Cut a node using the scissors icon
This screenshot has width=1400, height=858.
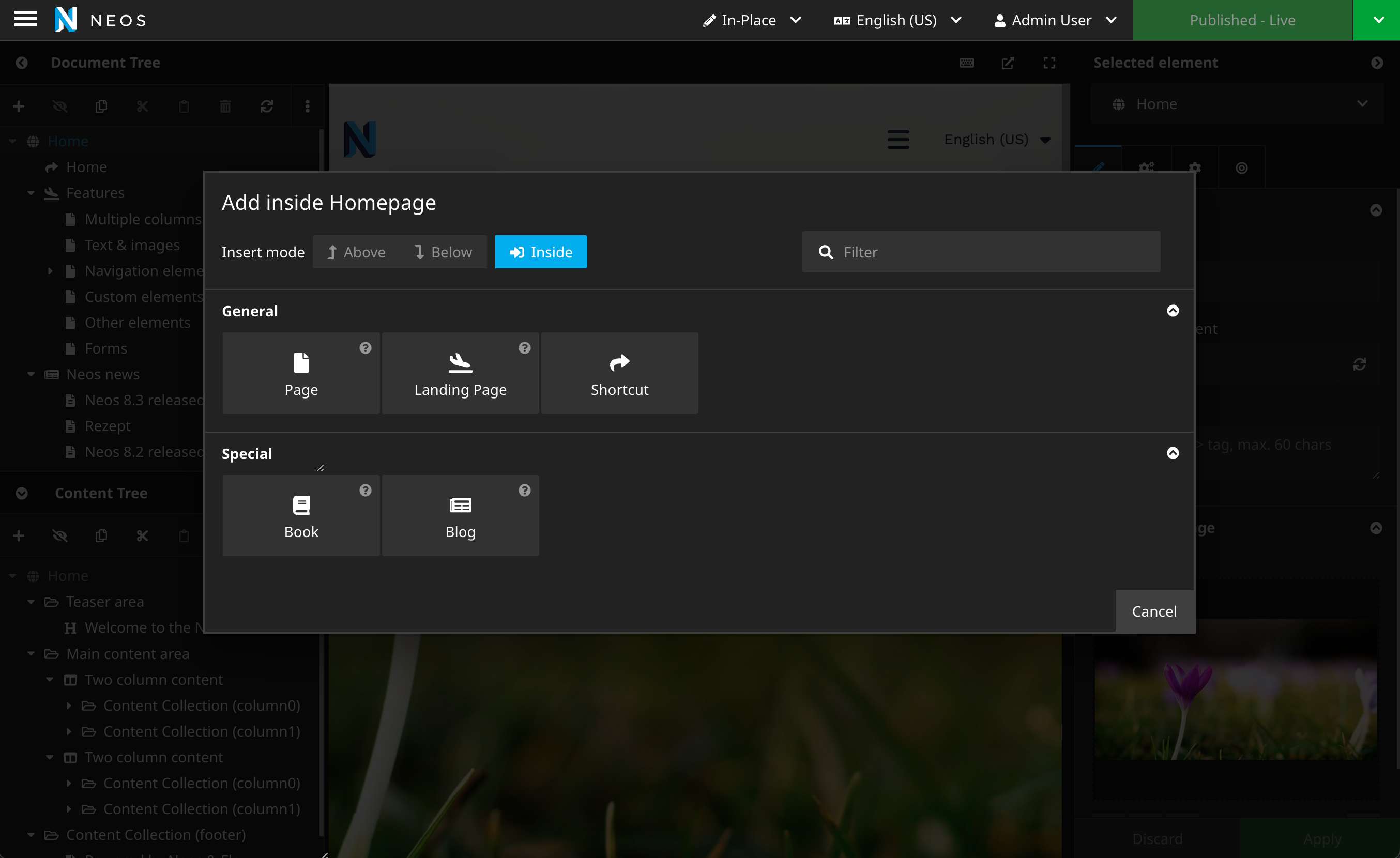pyautogui.click(x=142, y=105)
